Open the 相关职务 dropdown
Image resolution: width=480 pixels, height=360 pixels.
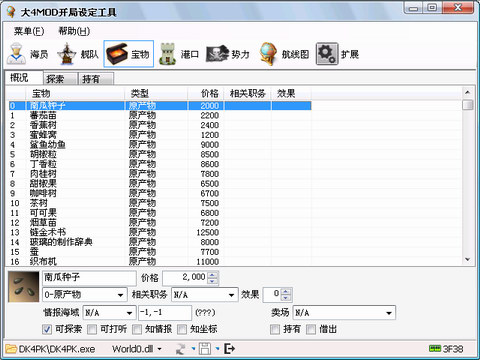click(x=205, y=295)
